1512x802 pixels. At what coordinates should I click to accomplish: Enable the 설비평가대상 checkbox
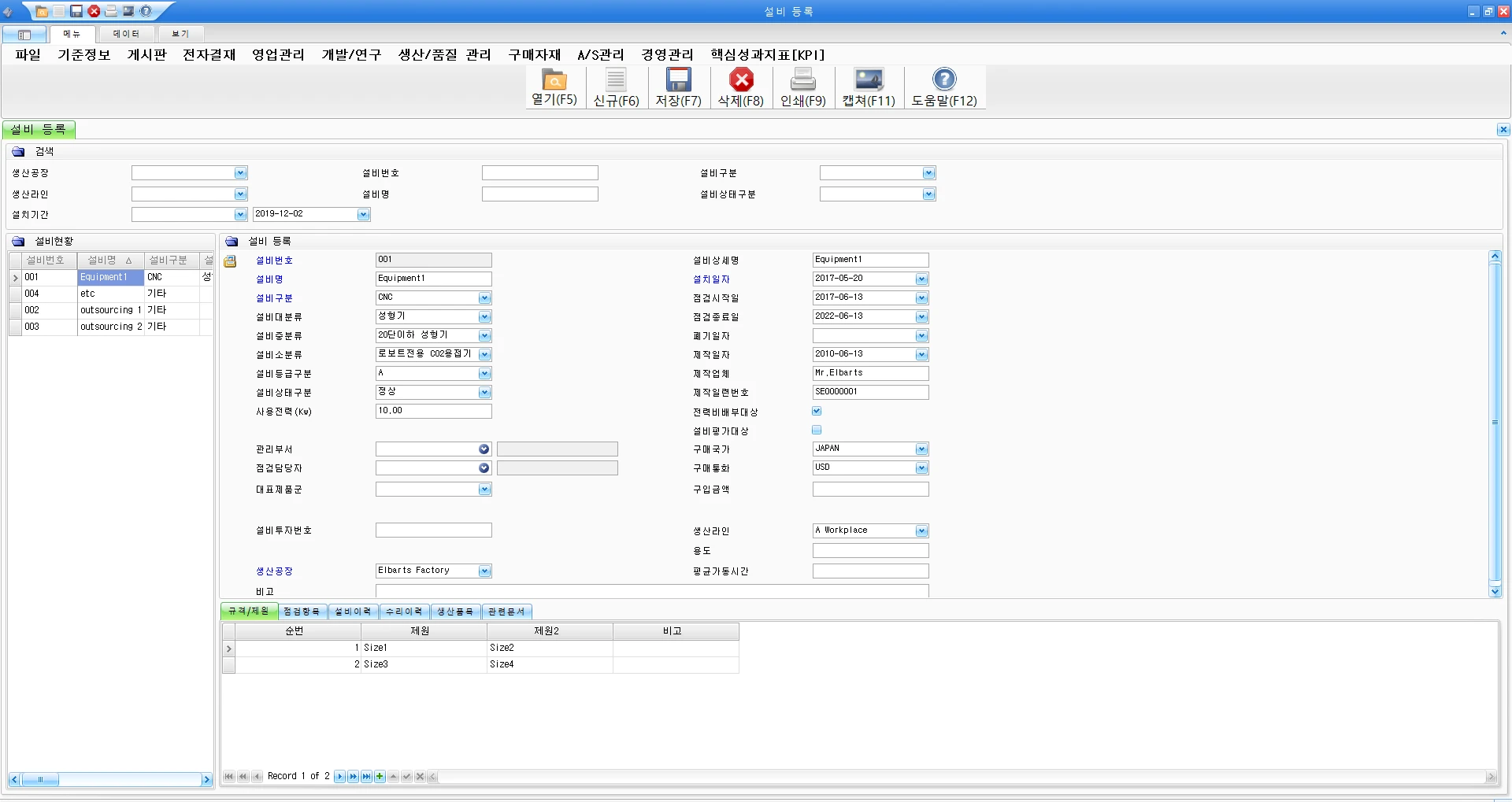pos(817,430)
